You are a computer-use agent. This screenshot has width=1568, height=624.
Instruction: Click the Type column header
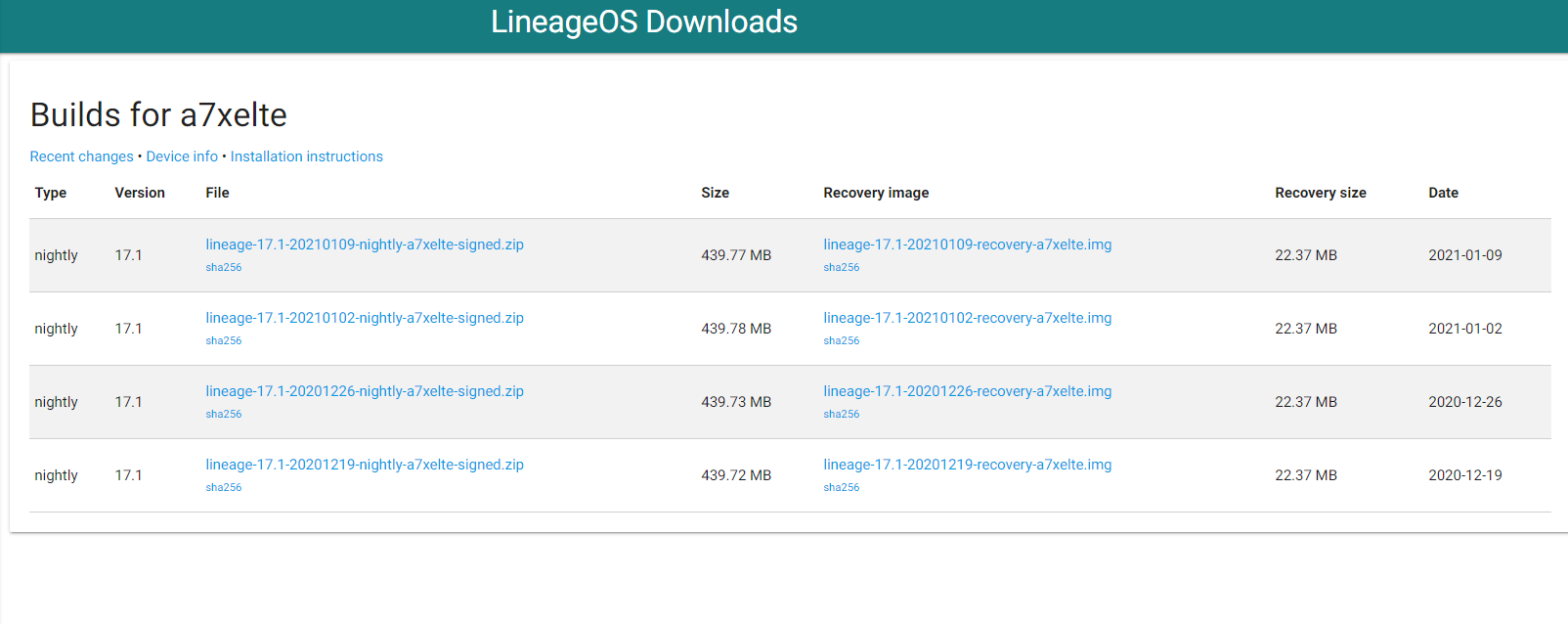pyautogui.click(x=51, y=193)
